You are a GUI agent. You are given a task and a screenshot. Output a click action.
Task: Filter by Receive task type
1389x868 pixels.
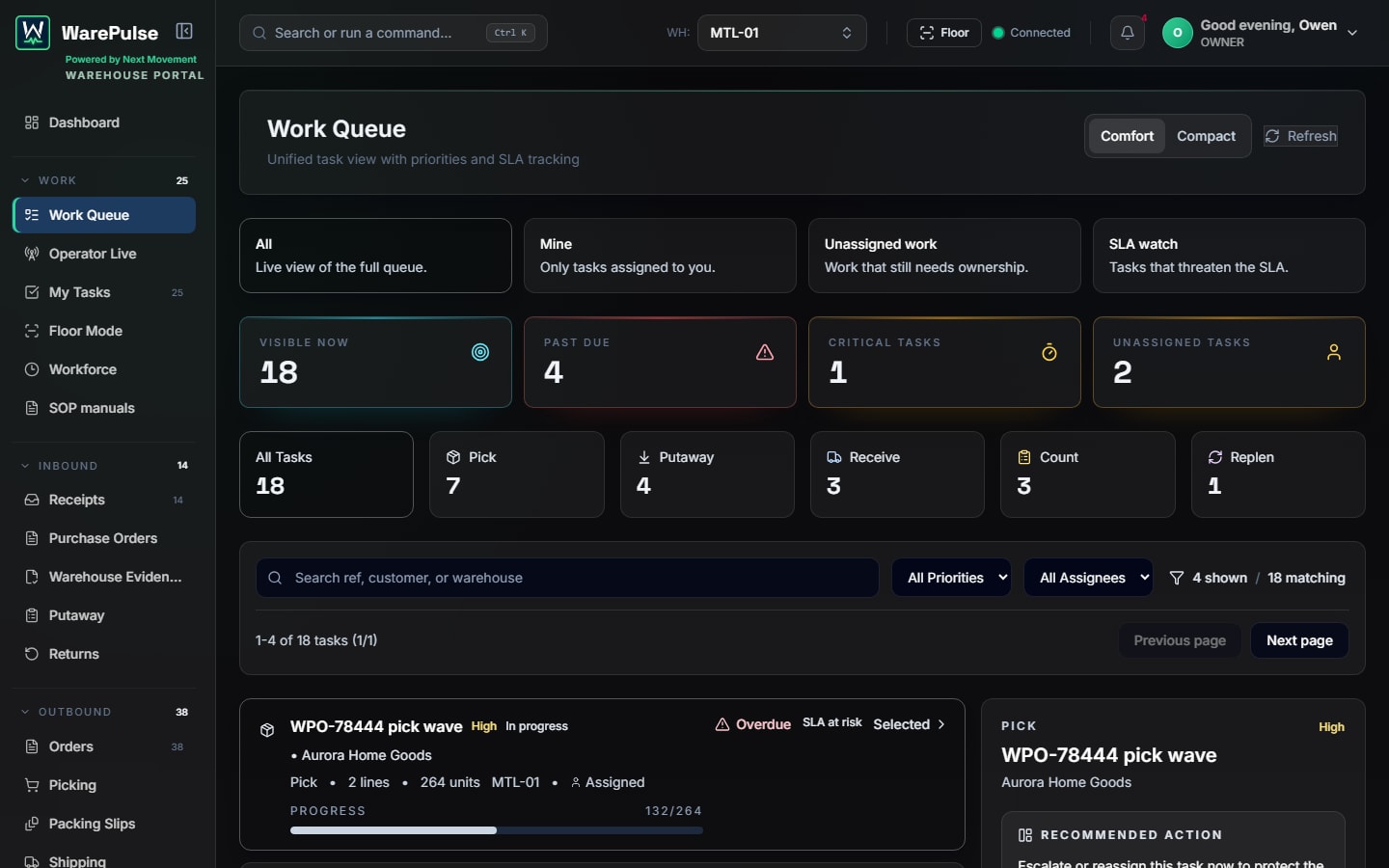(x=897, y=475)
